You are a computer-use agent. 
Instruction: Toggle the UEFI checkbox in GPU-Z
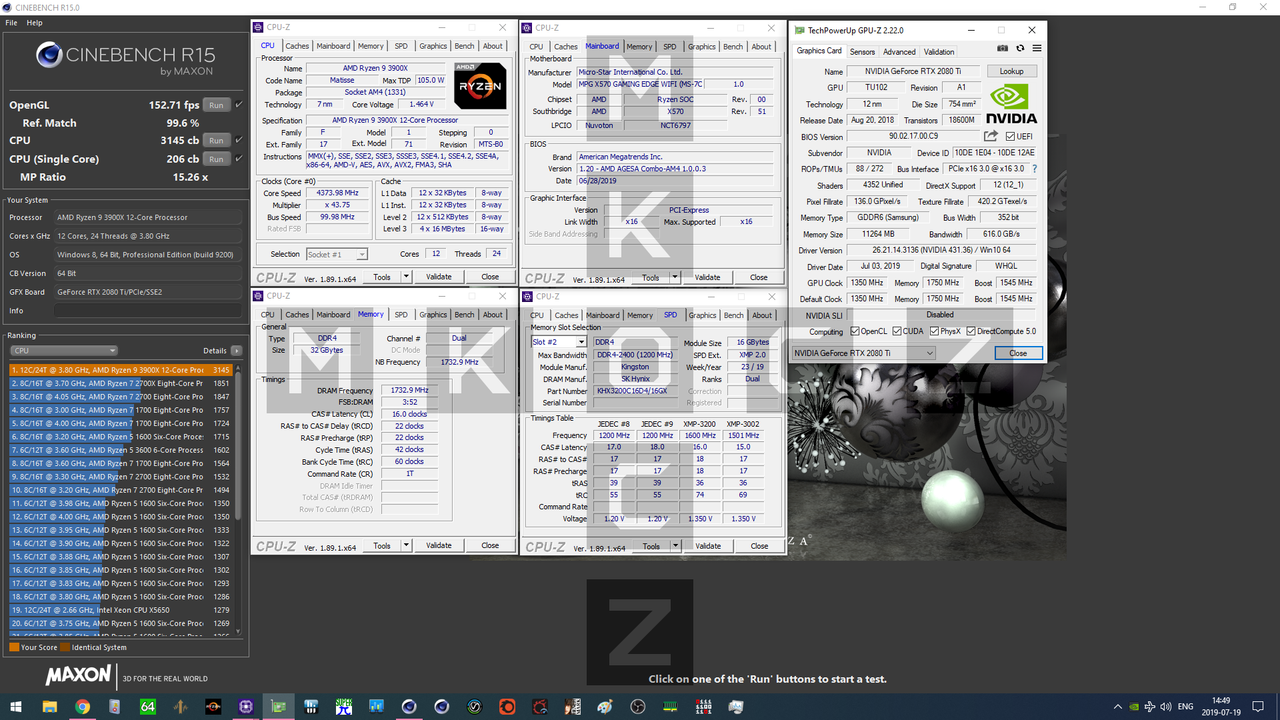coord(1011,136)
